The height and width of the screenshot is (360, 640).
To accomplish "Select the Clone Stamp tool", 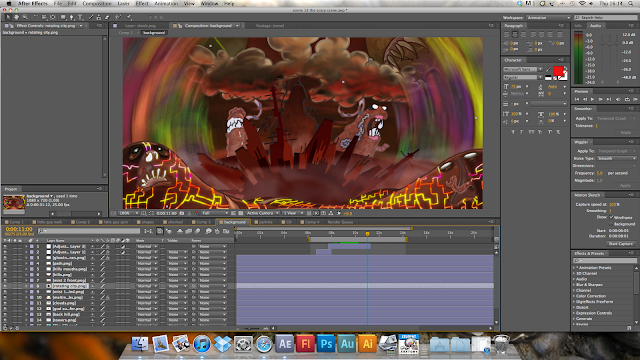I will pyautogui.click(x=98, y=17).
